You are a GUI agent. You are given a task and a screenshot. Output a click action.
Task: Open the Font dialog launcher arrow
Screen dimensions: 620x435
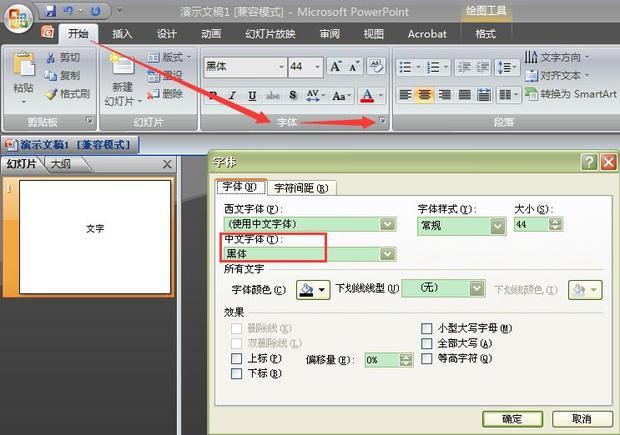(381, 121)
